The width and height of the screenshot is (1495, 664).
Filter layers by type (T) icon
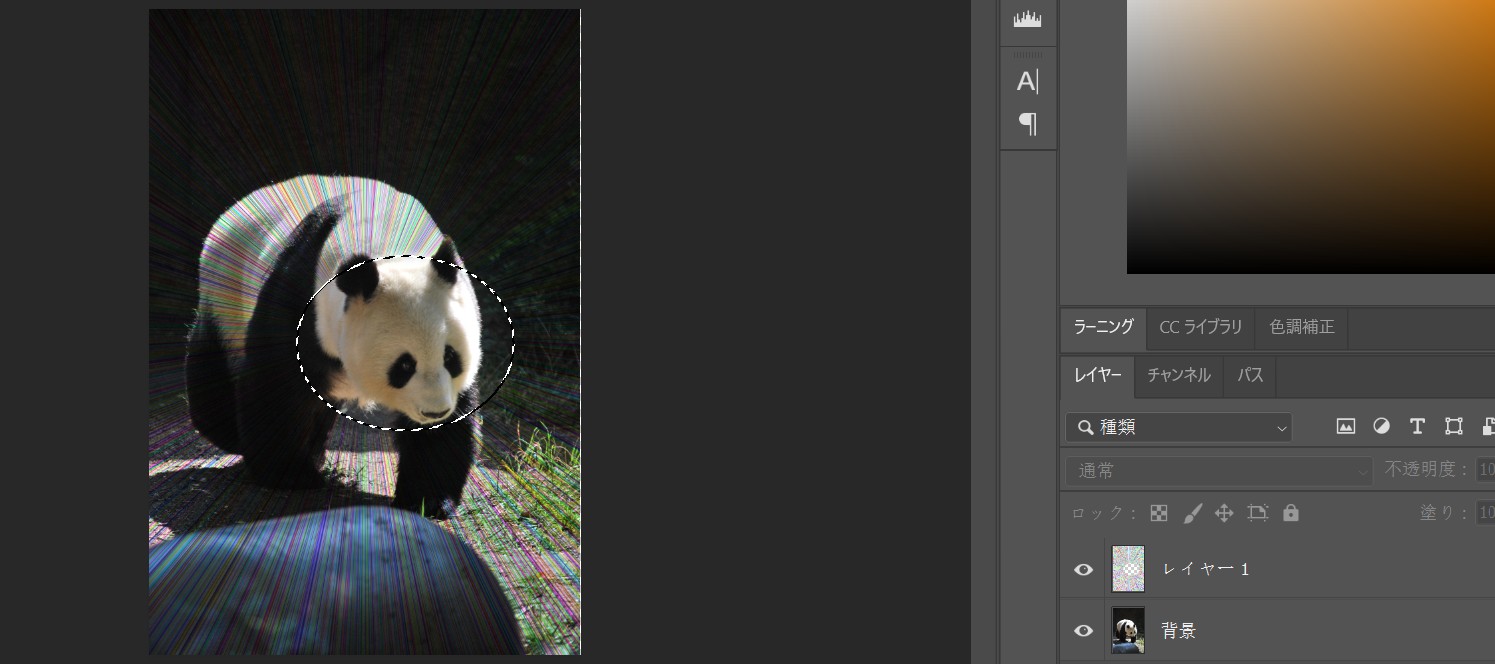[x=1417, y=427]
